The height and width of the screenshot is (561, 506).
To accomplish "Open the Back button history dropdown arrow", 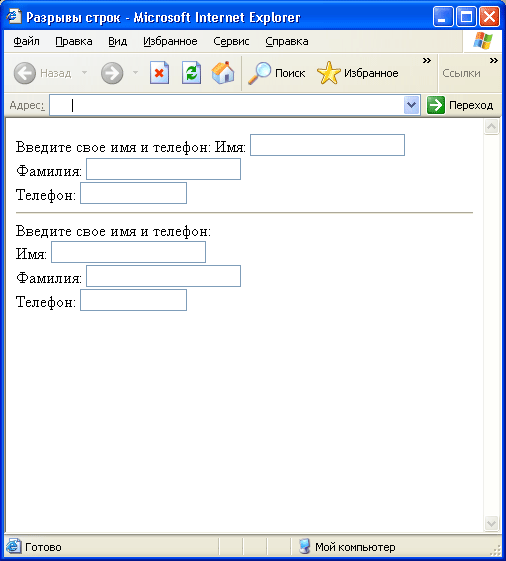I will click(x=84, y=73).
